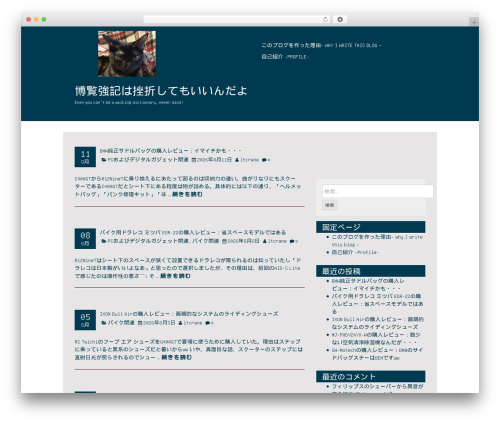Click comment bubble icon of 11日 post
500x423 pixels.
click(x=264, y=160)
